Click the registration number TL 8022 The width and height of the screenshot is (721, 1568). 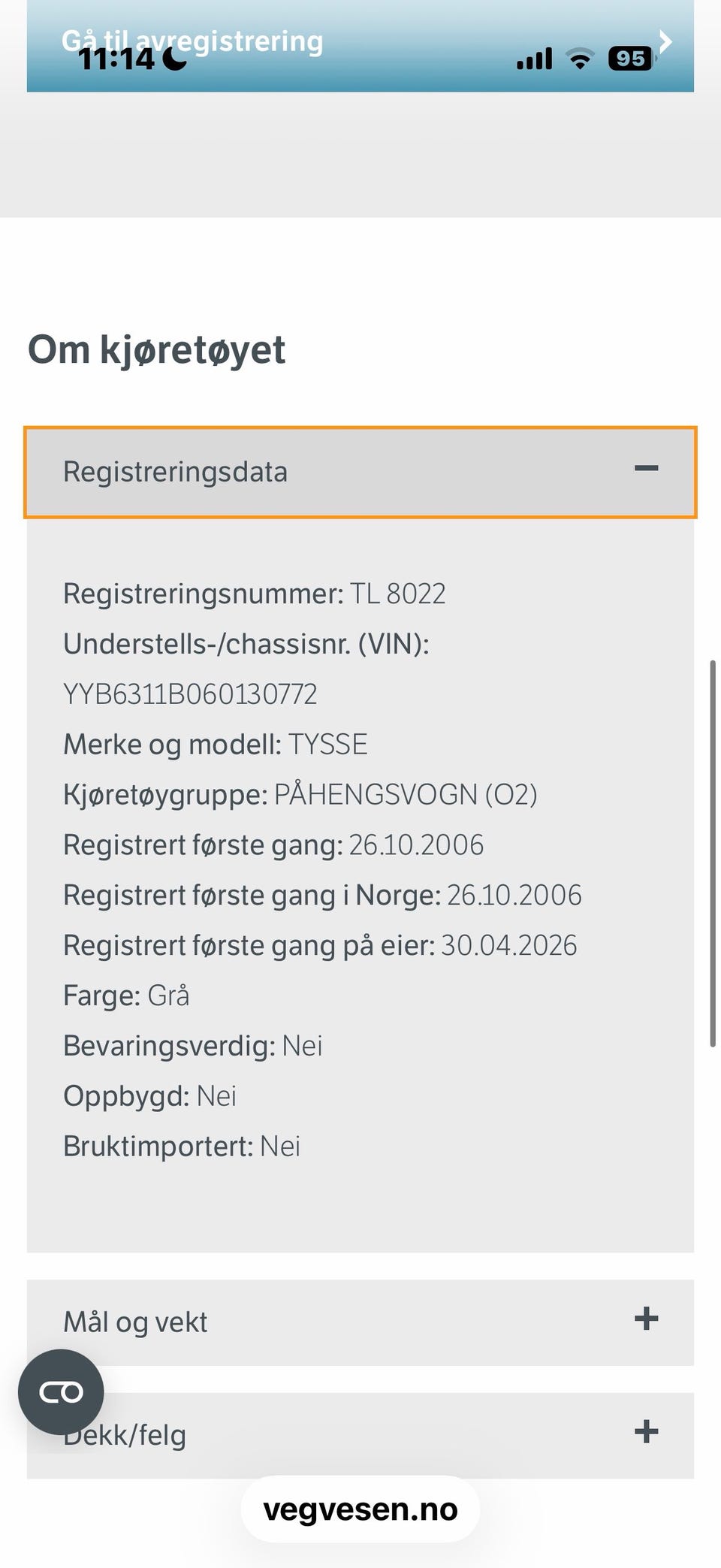point(398,594)
